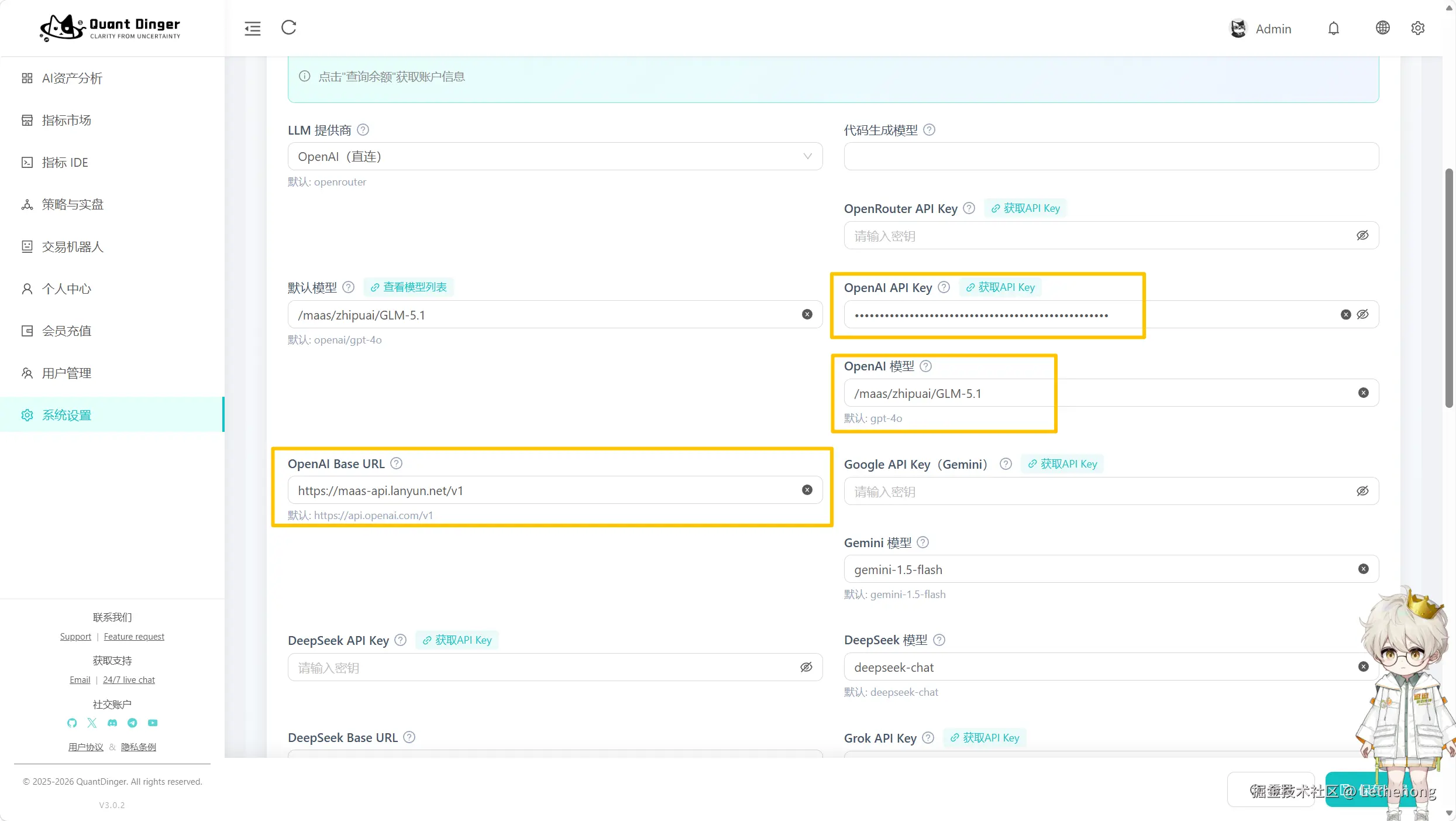Click the refresh page icon

[x=289, y=28]
